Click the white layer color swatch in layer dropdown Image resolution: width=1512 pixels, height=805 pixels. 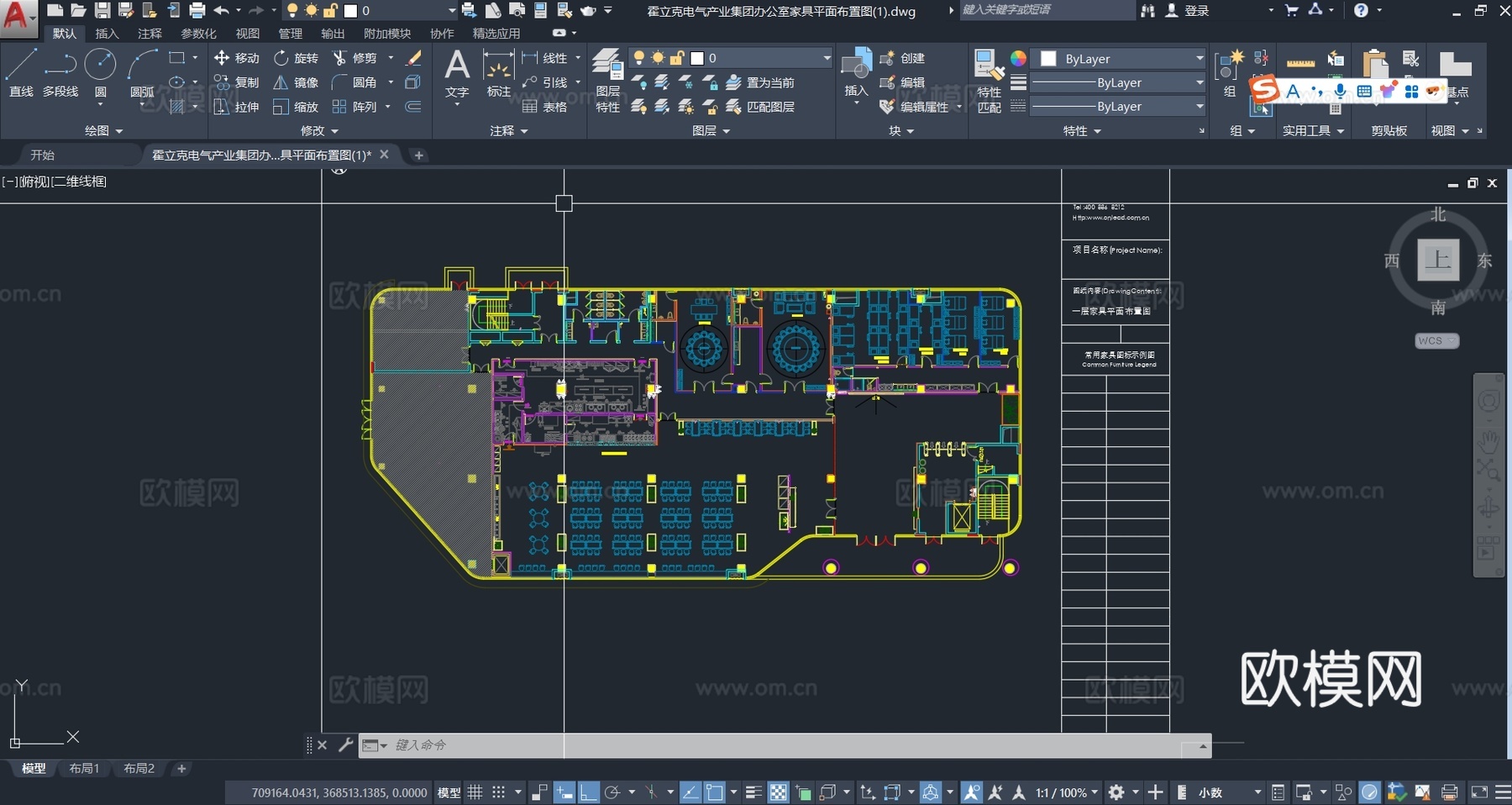[697, 58]
